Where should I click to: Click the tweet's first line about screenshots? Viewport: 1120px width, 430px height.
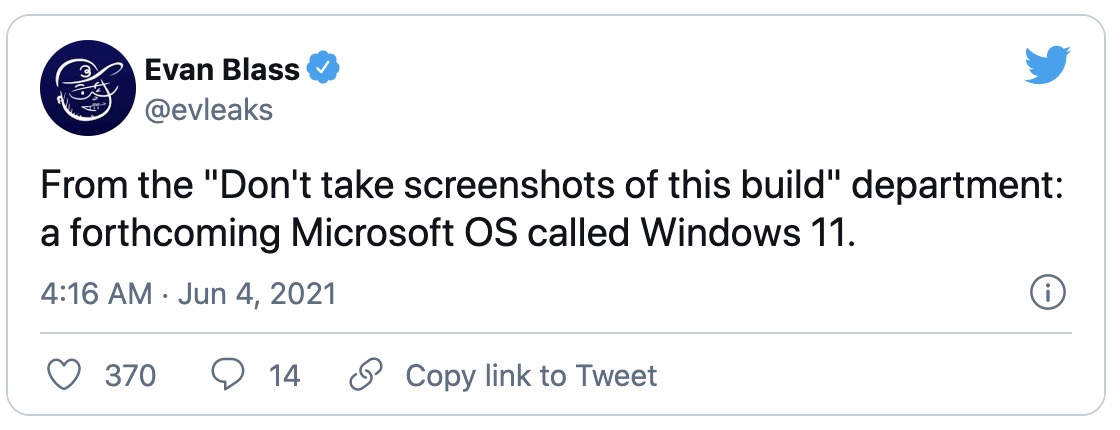[553, 186]
